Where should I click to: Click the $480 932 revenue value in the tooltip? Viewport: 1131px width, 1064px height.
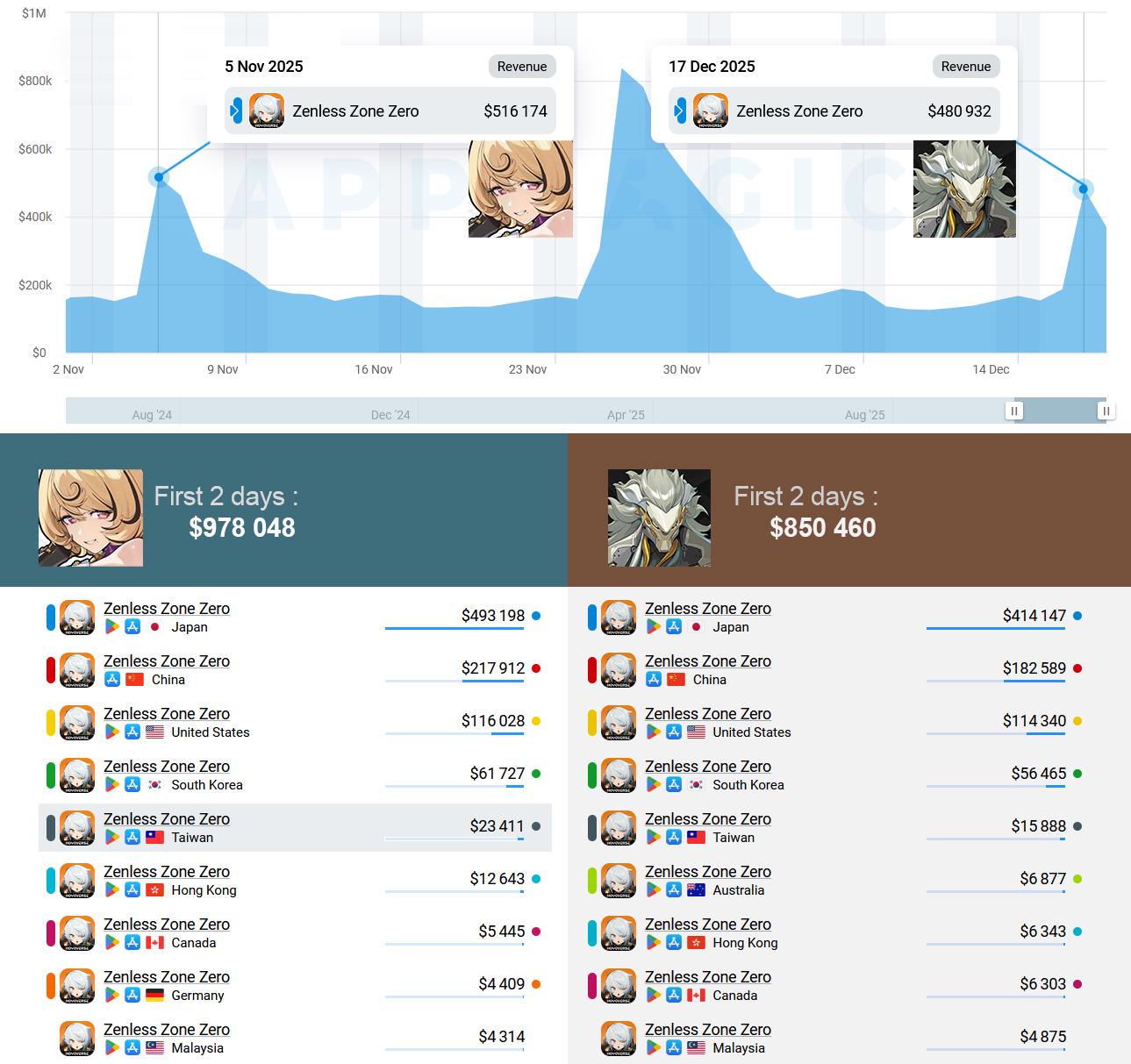[960, 111]
